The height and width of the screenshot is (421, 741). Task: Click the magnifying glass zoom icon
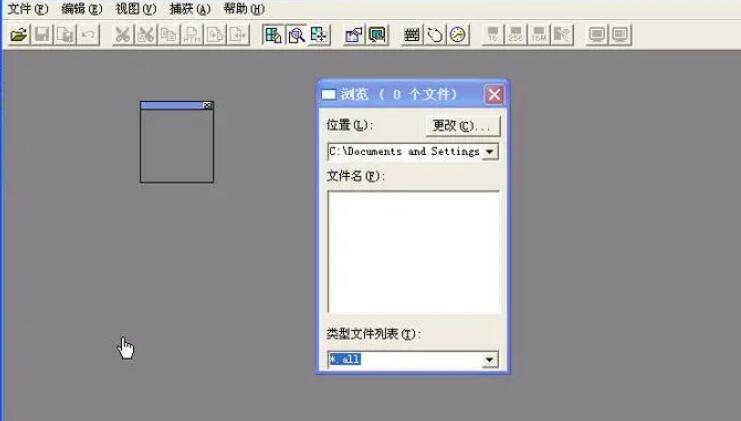(x=296, y=35)
